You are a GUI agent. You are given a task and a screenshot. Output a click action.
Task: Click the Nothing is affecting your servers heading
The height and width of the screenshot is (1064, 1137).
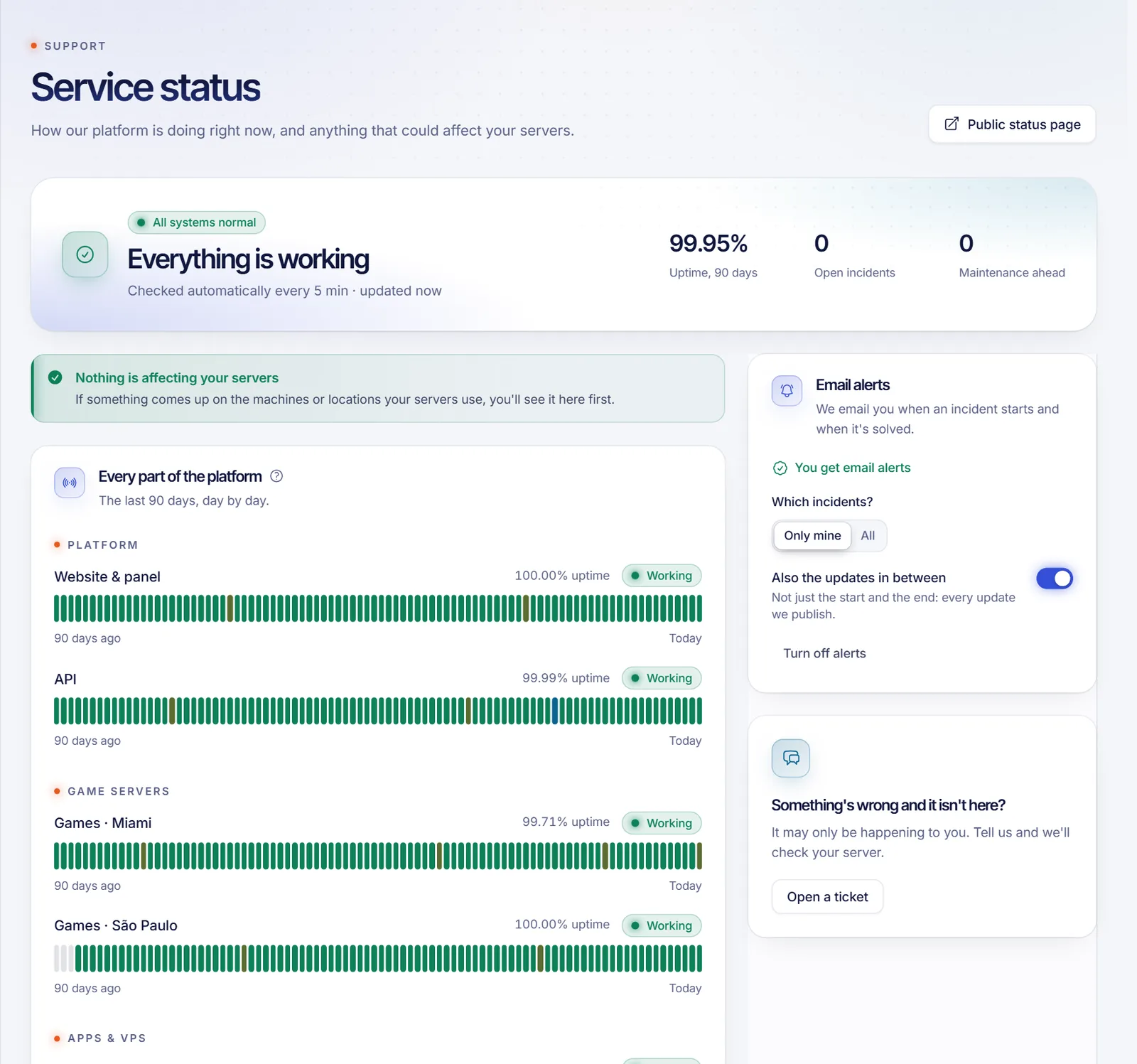coord(177,378)
